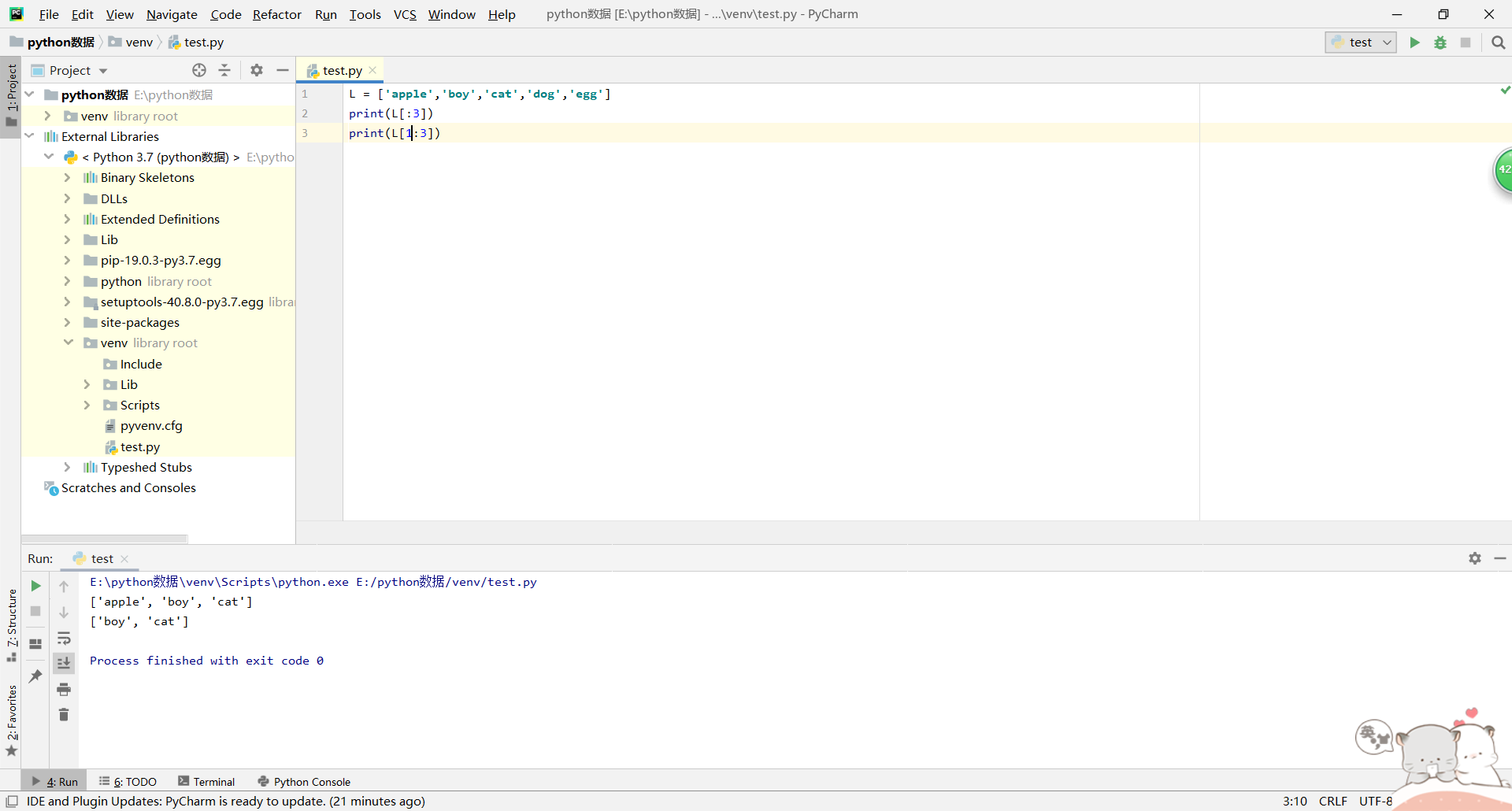This screenshot has width=1512, height=811.
Task: Open the VCS menu
Action: pos(405,14)
